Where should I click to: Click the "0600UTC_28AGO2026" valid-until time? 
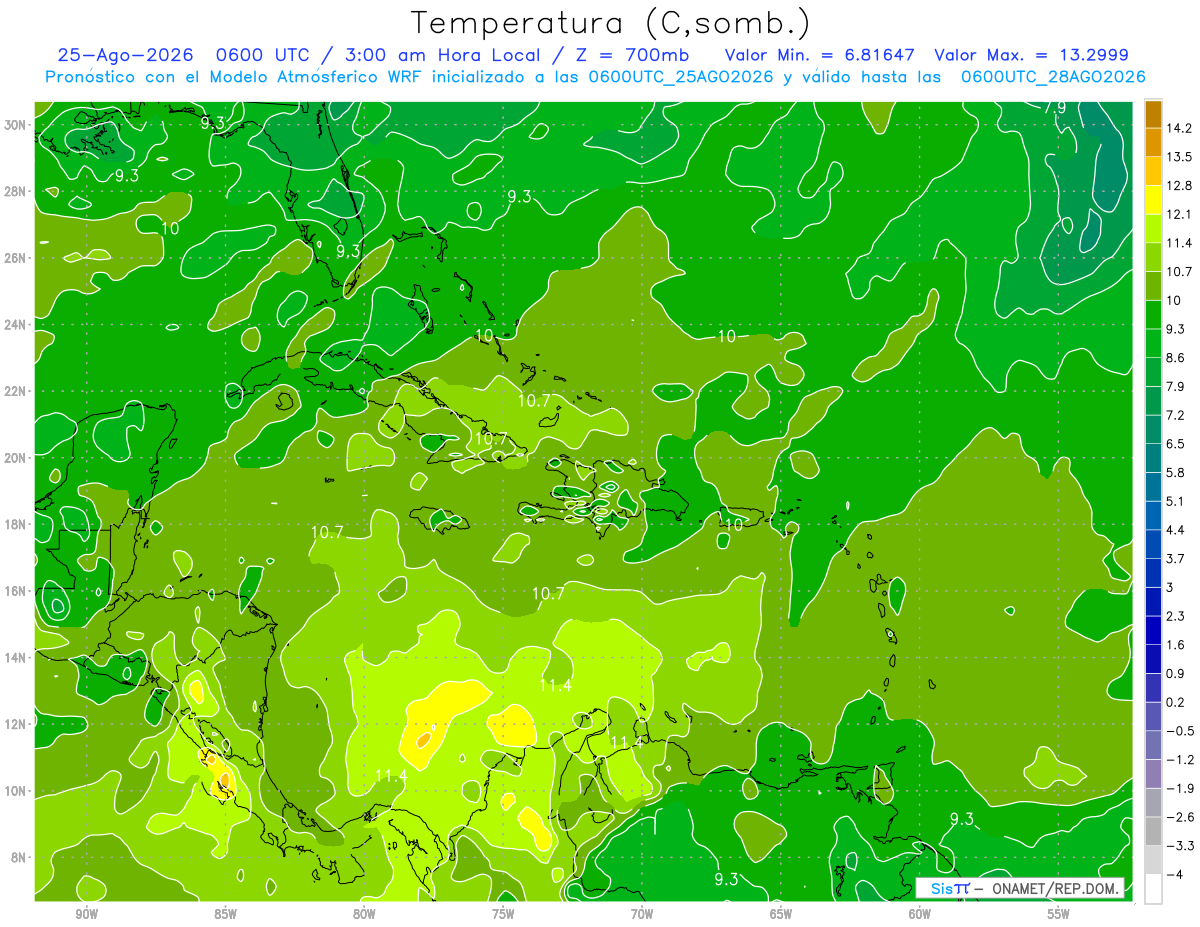tap(1053, 77)
